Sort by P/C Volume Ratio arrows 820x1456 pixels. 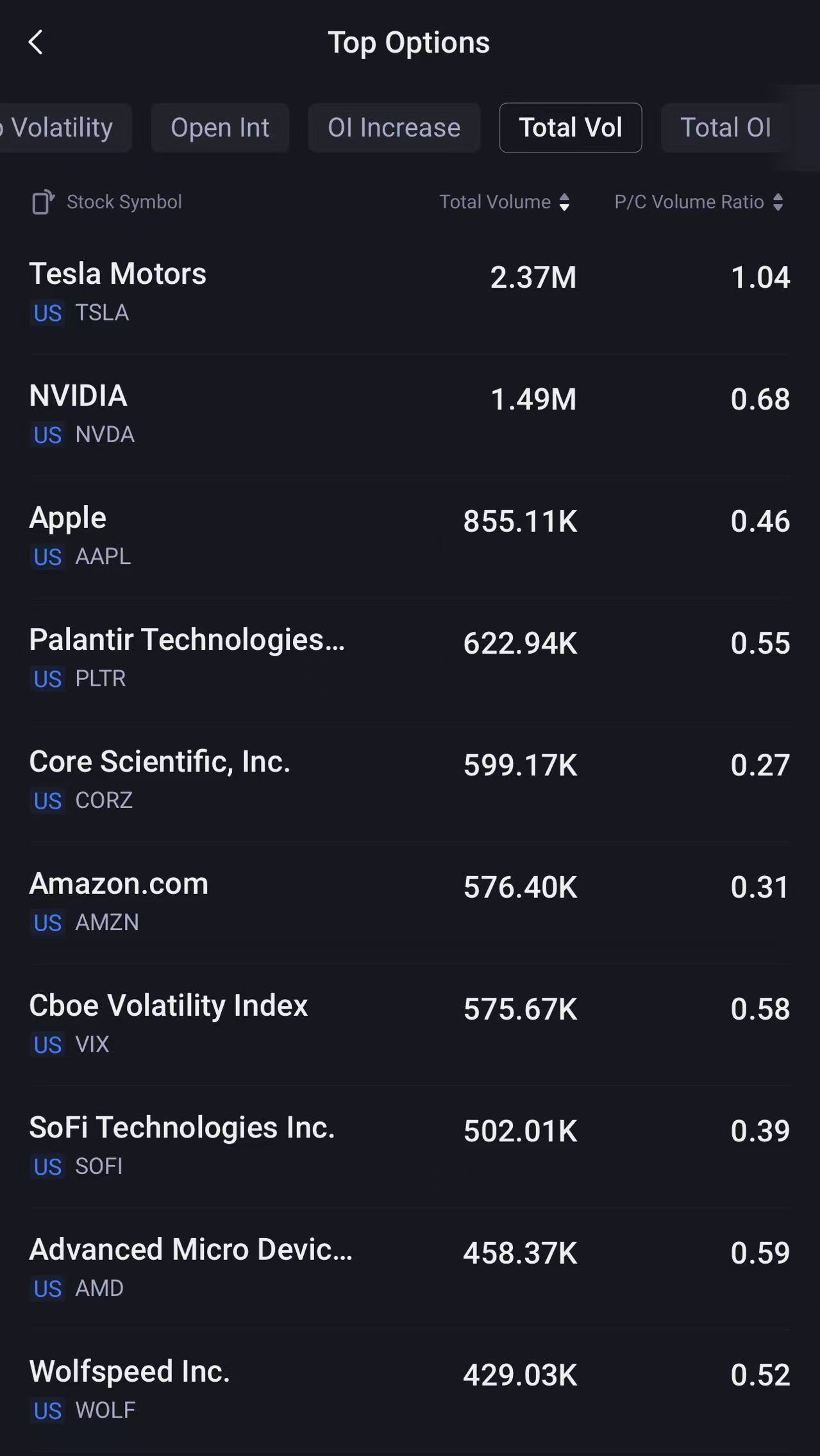click(778, 202)
